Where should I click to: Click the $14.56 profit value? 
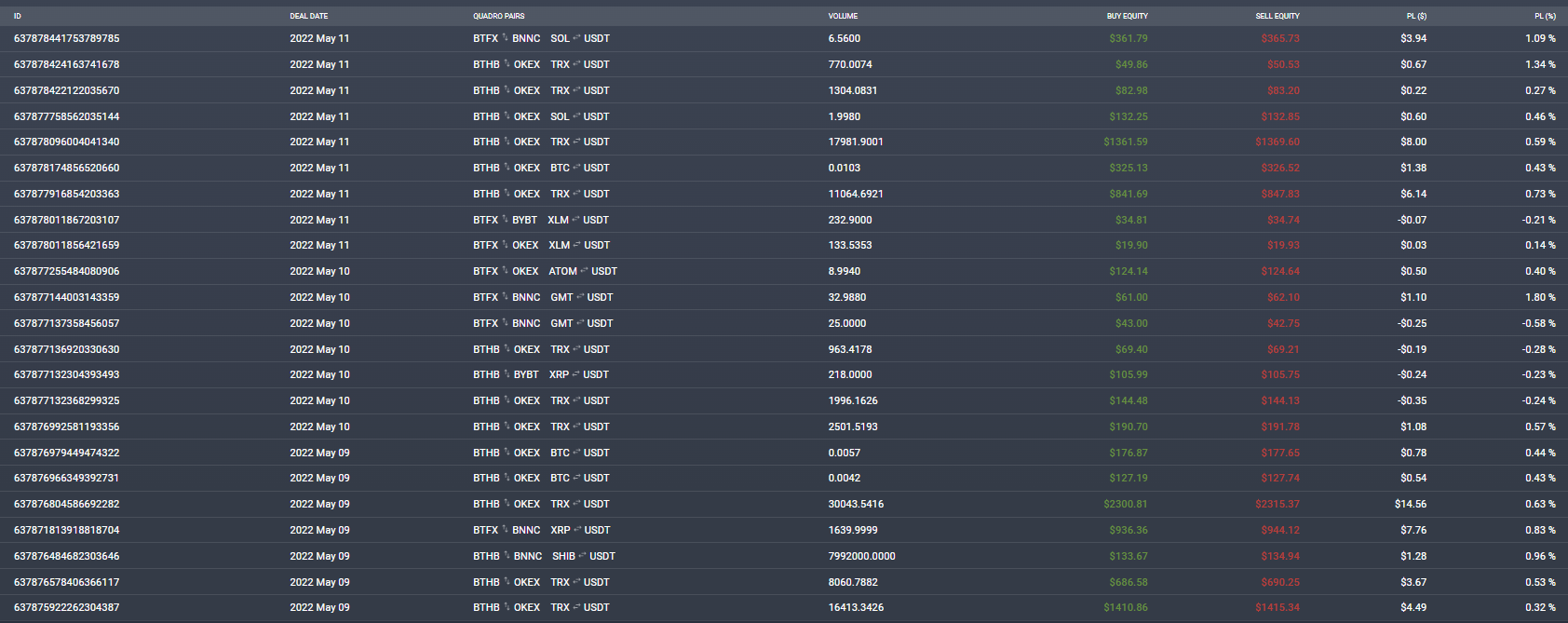(1410, 504)
